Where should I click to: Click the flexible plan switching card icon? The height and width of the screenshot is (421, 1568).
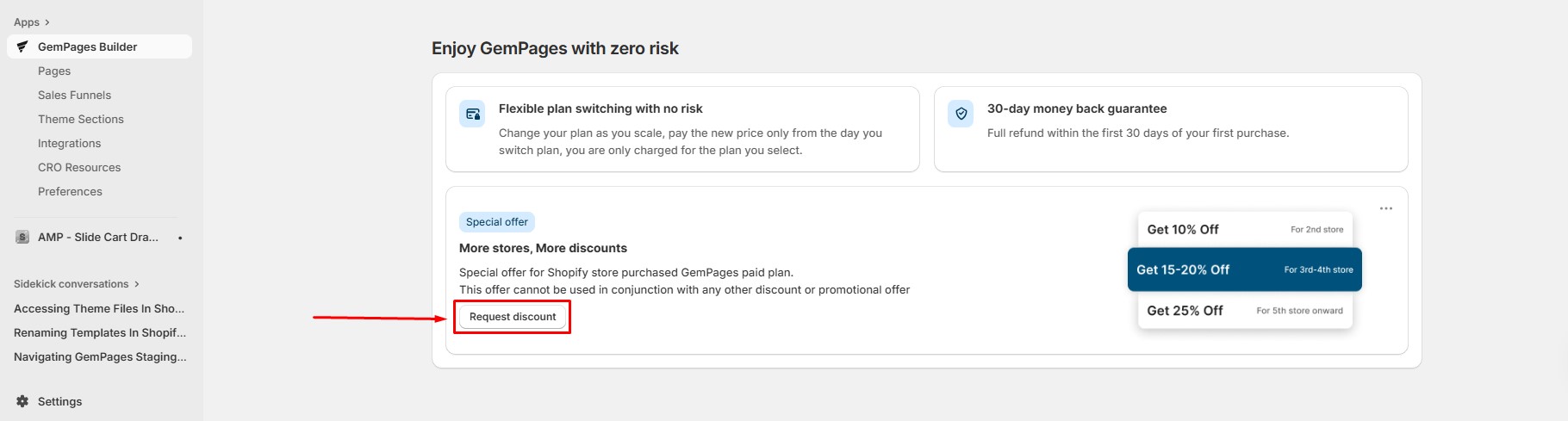(472, 114)
